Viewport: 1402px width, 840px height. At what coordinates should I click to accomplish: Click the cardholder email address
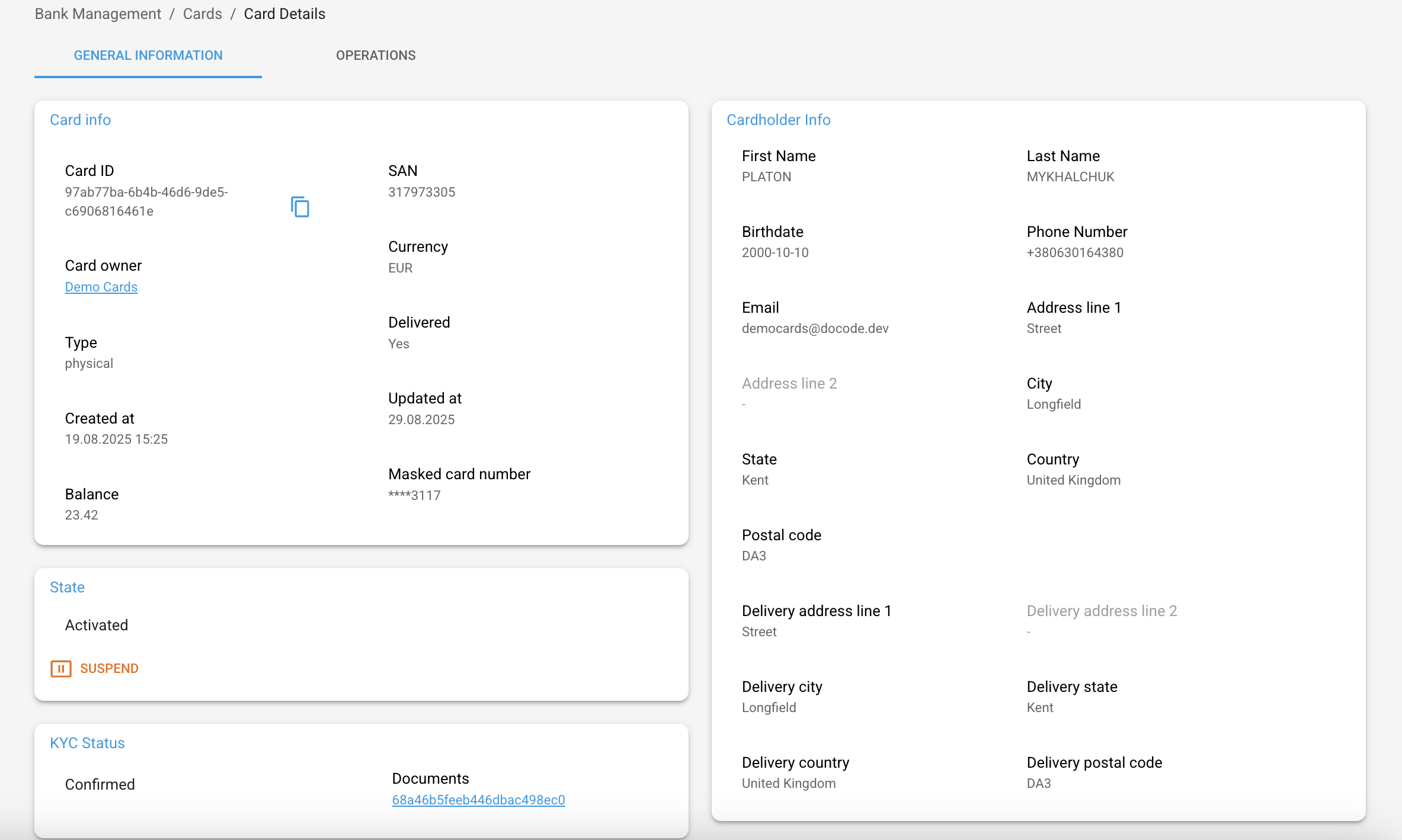815,328
